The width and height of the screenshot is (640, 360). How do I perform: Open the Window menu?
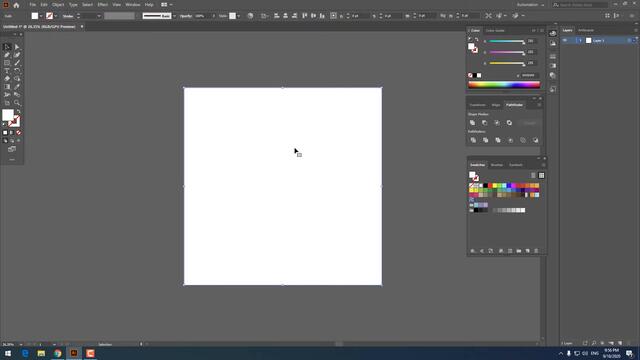133,4
